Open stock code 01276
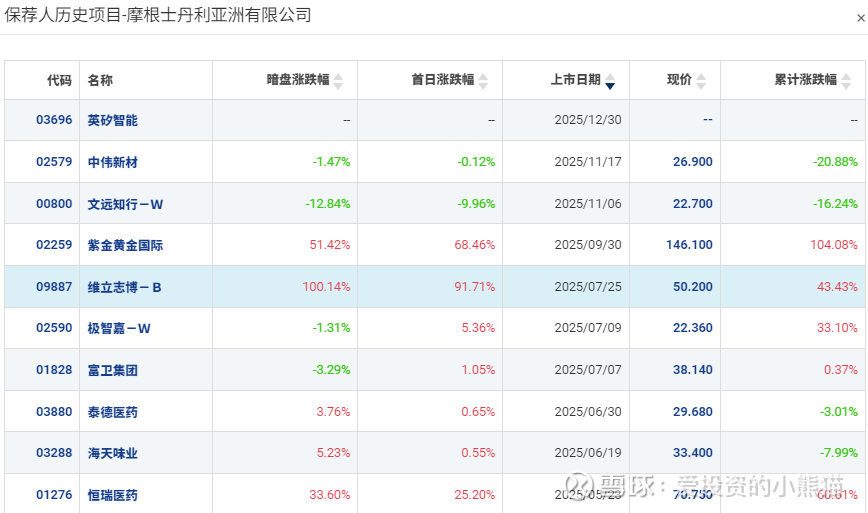 point(54,495)
